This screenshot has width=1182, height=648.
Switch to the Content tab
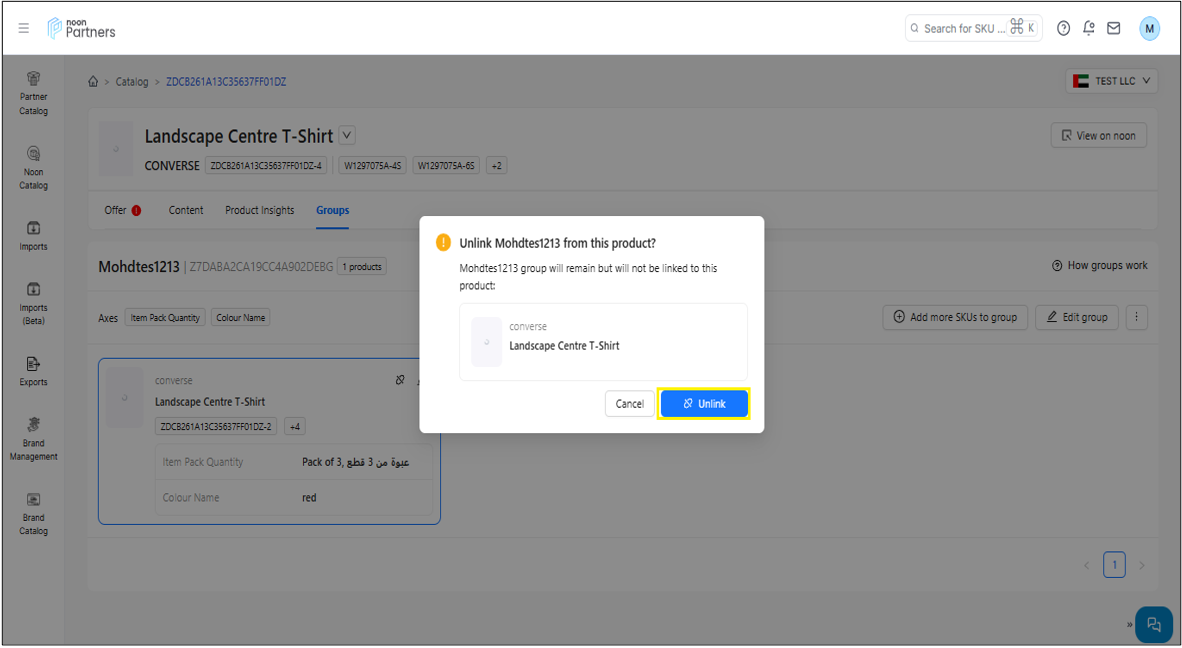[x=186, y=210]
